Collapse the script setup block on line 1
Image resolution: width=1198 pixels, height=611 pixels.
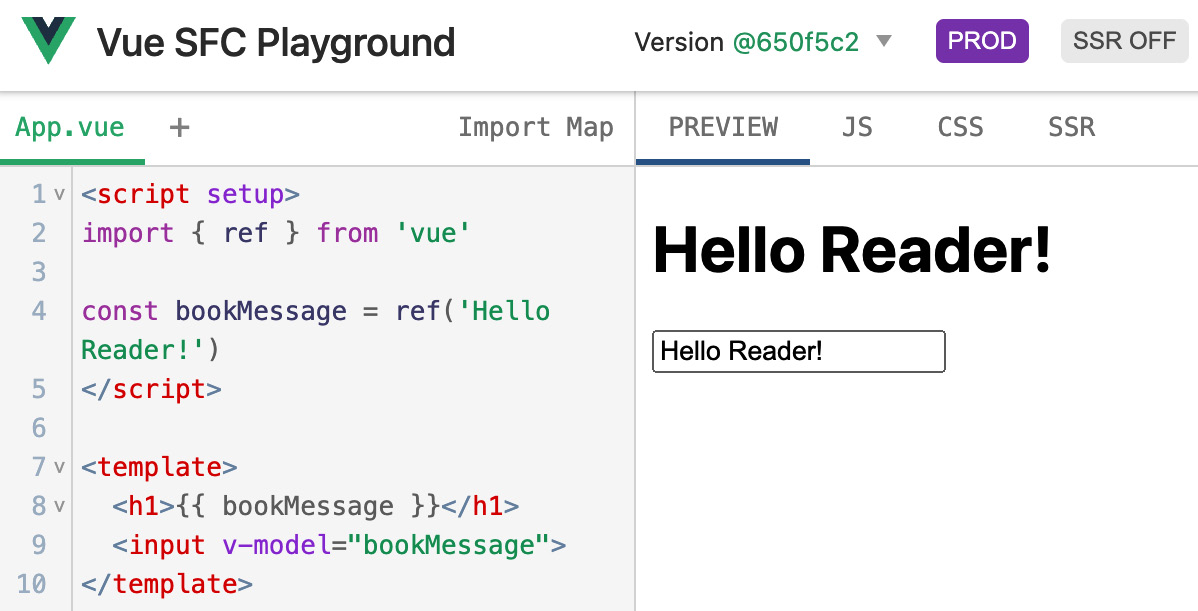(x=60, y=194)
